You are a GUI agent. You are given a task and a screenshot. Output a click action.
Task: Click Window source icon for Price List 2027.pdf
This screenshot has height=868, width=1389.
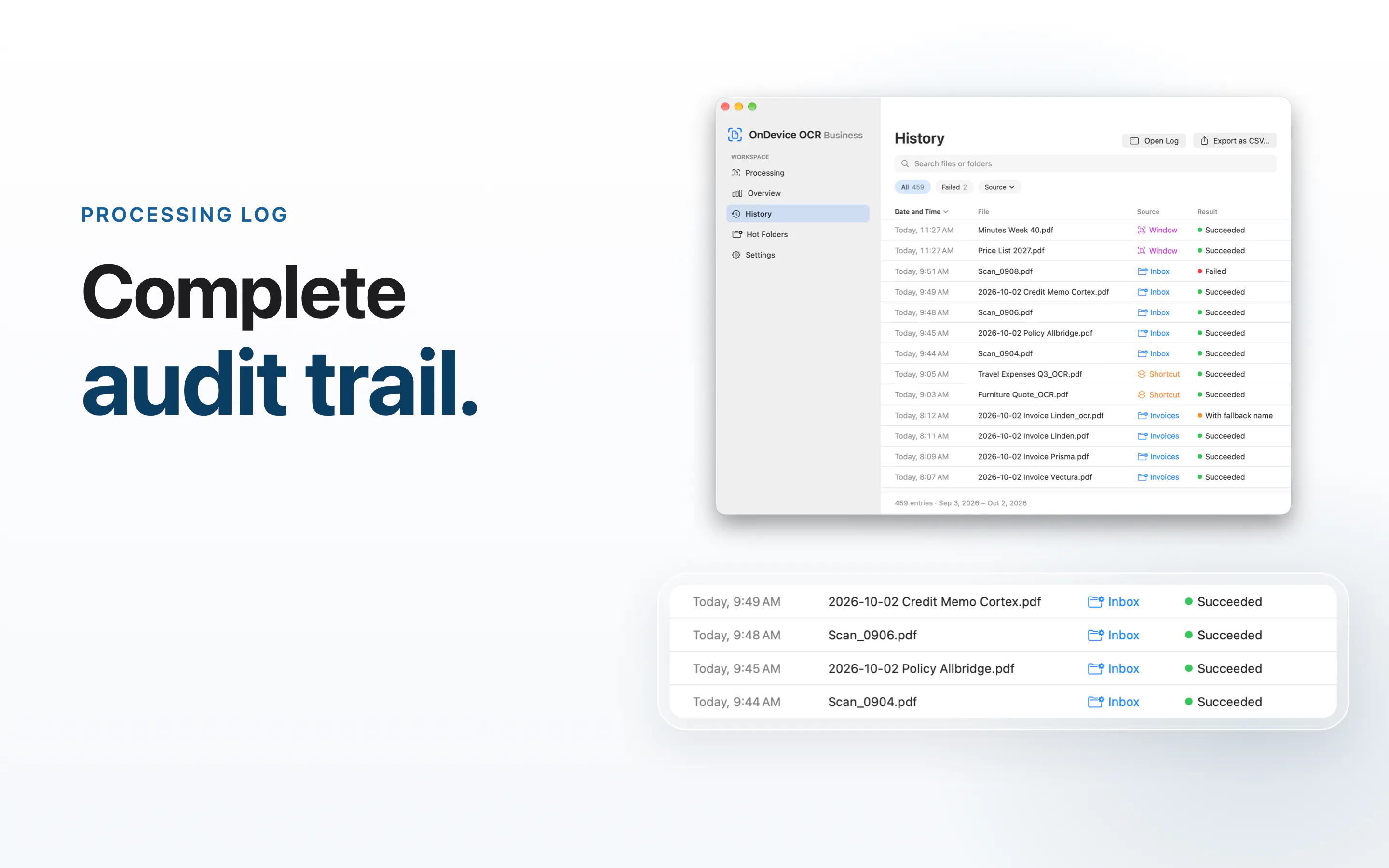(x=1142, y=251)
